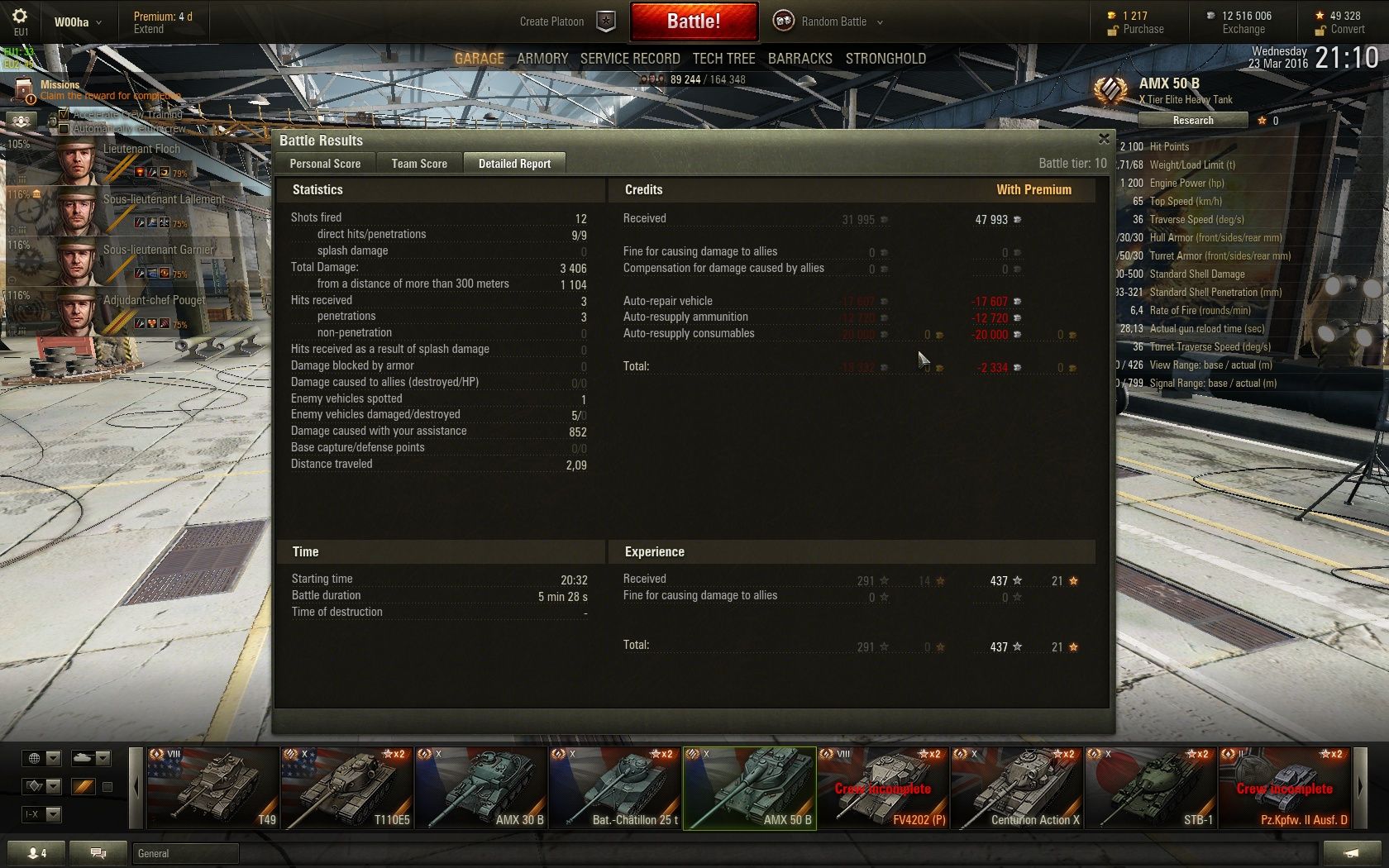Open the TECH TREE menu
Screen dimensions: 1389x868
tap(723, 59)
